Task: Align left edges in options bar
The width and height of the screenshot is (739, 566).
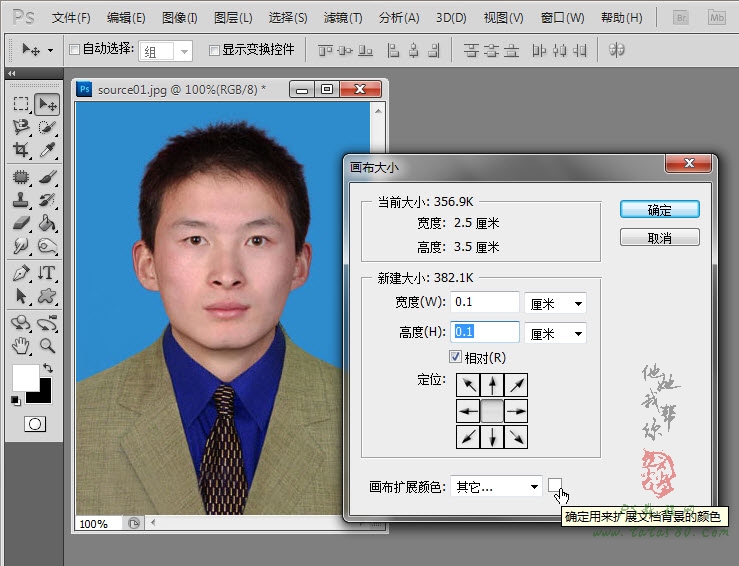Action: [393, 50]
